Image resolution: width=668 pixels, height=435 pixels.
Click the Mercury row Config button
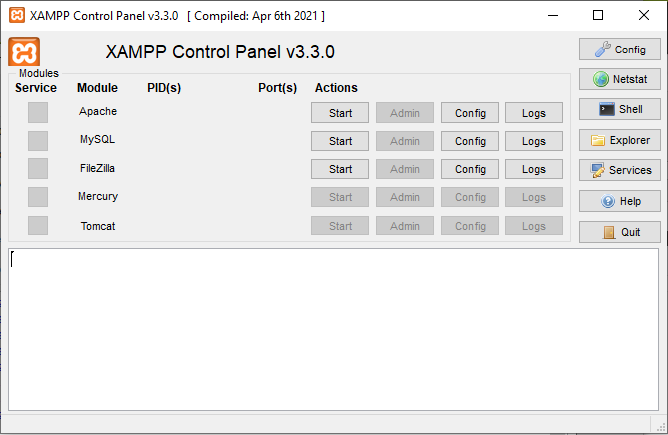470,197
